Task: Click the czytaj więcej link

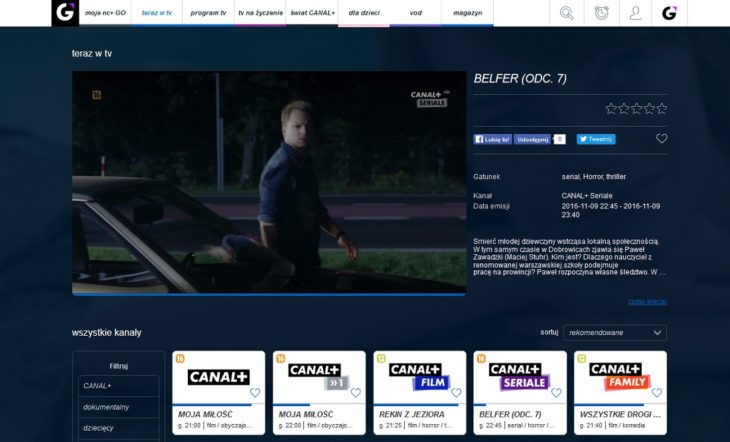Action: click(647, 302)
